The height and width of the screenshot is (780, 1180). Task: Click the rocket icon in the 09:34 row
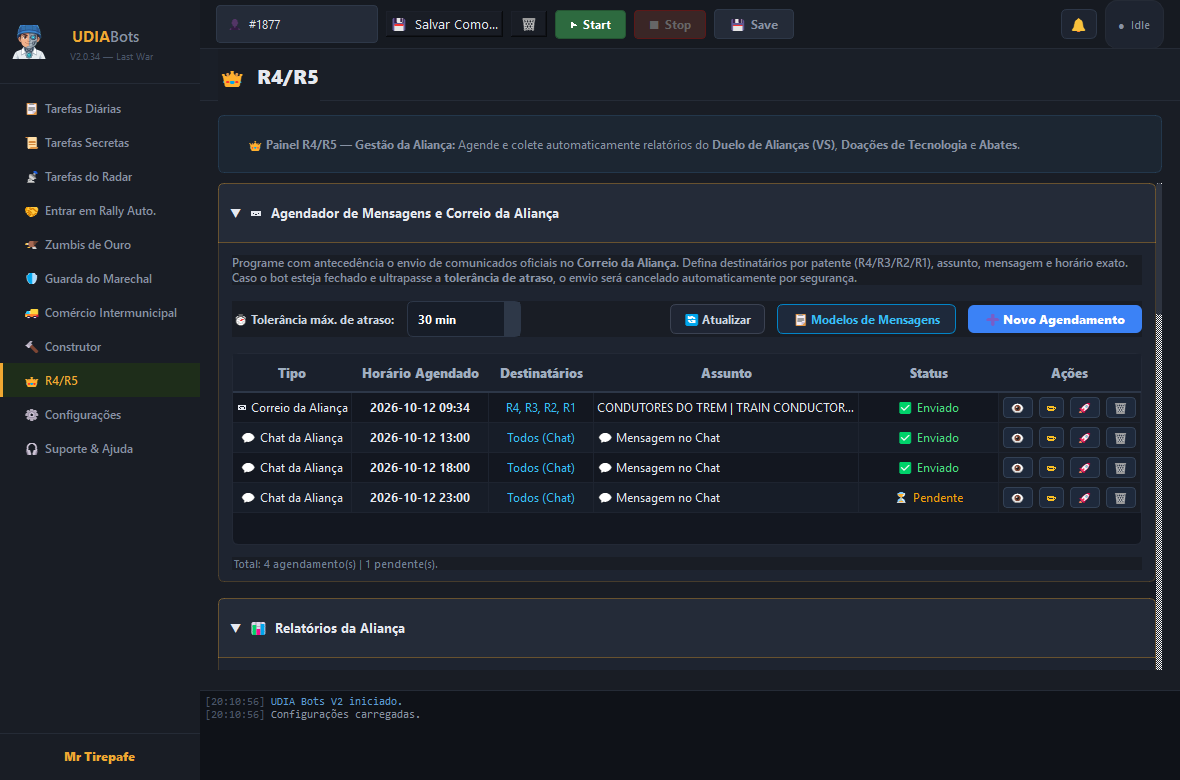click(x=1084, y=408)
